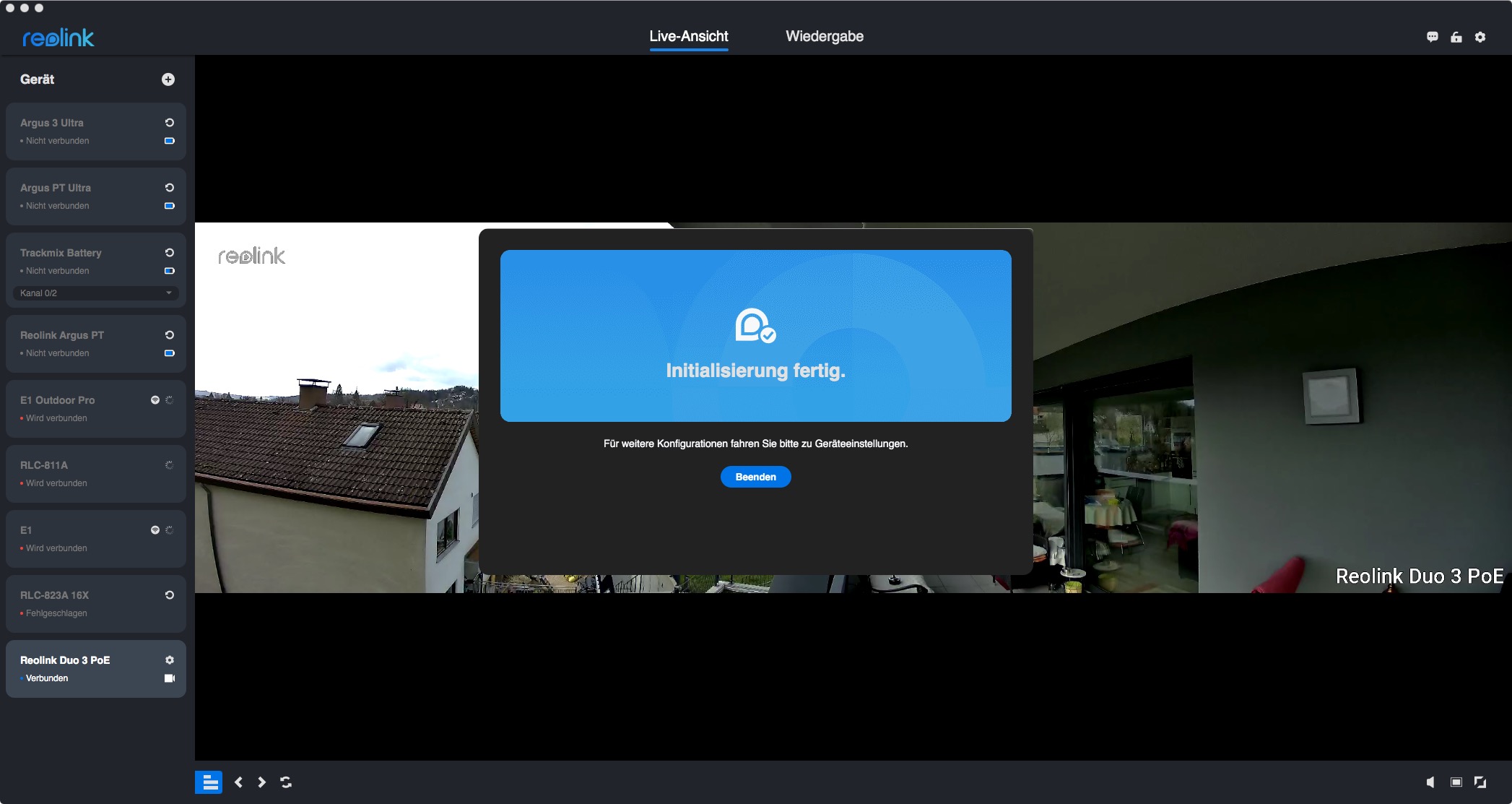
Task: Go to previous camera page arrow
Action: click(x=238, y=782)
